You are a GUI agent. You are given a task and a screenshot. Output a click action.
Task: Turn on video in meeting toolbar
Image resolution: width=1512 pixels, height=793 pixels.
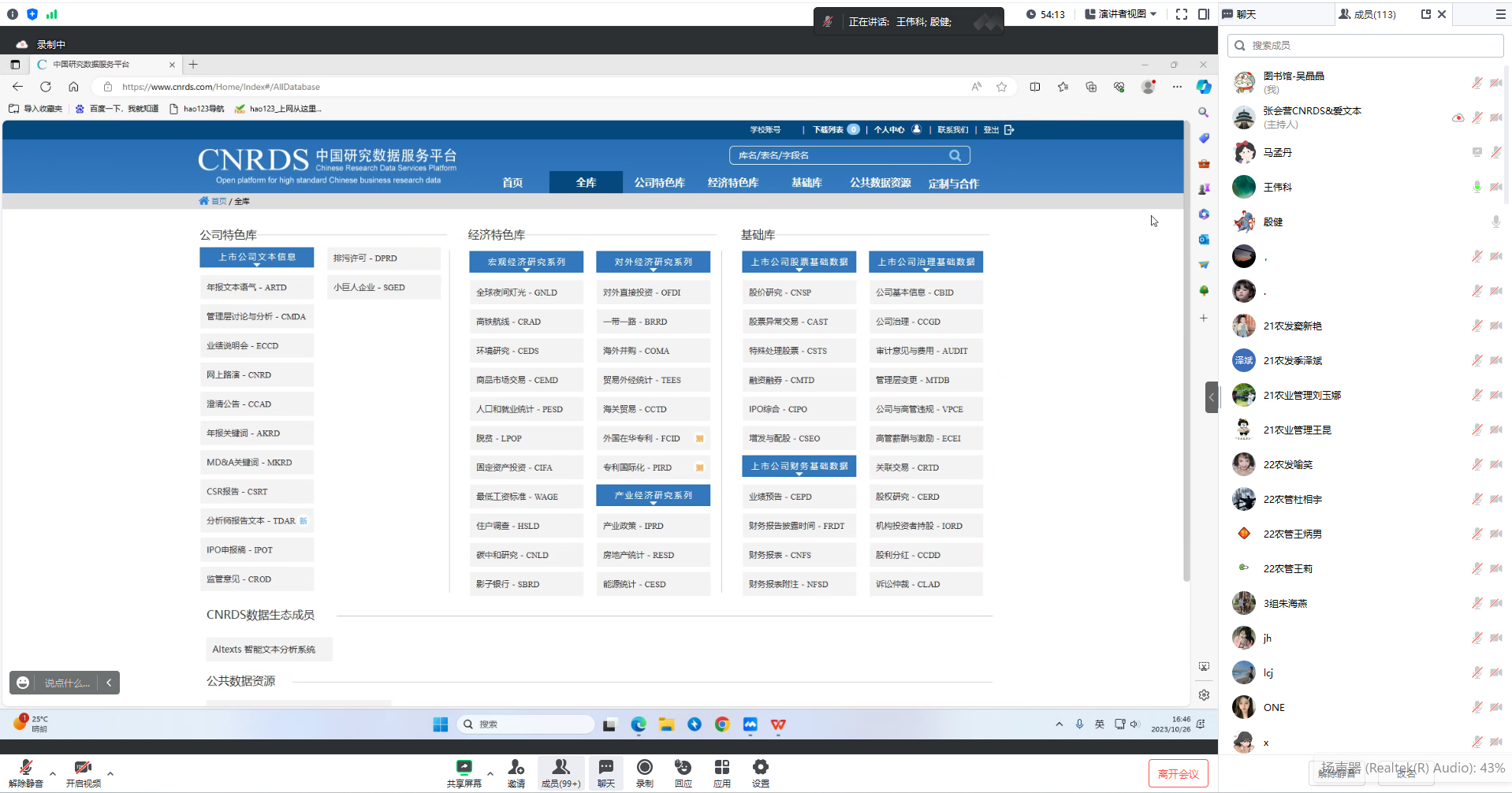point(83,773)
